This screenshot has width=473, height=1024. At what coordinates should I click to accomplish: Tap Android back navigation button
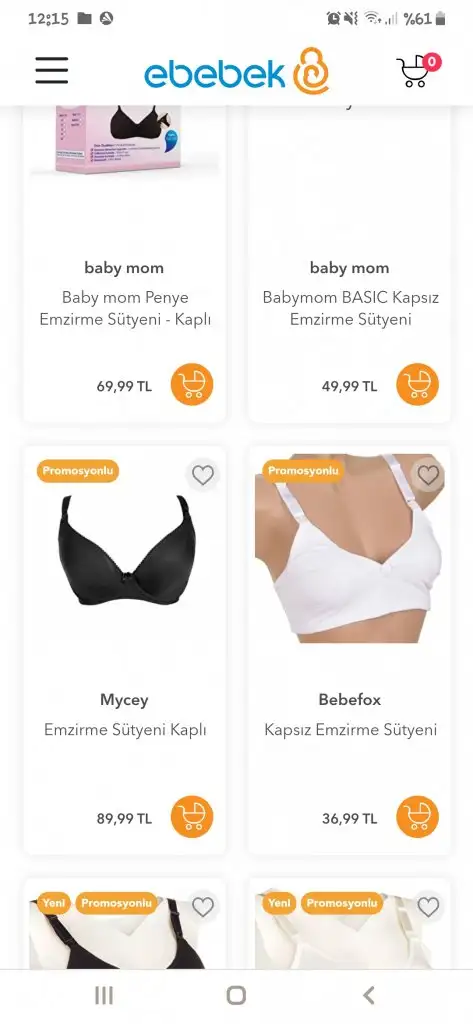tap(368, 995)
